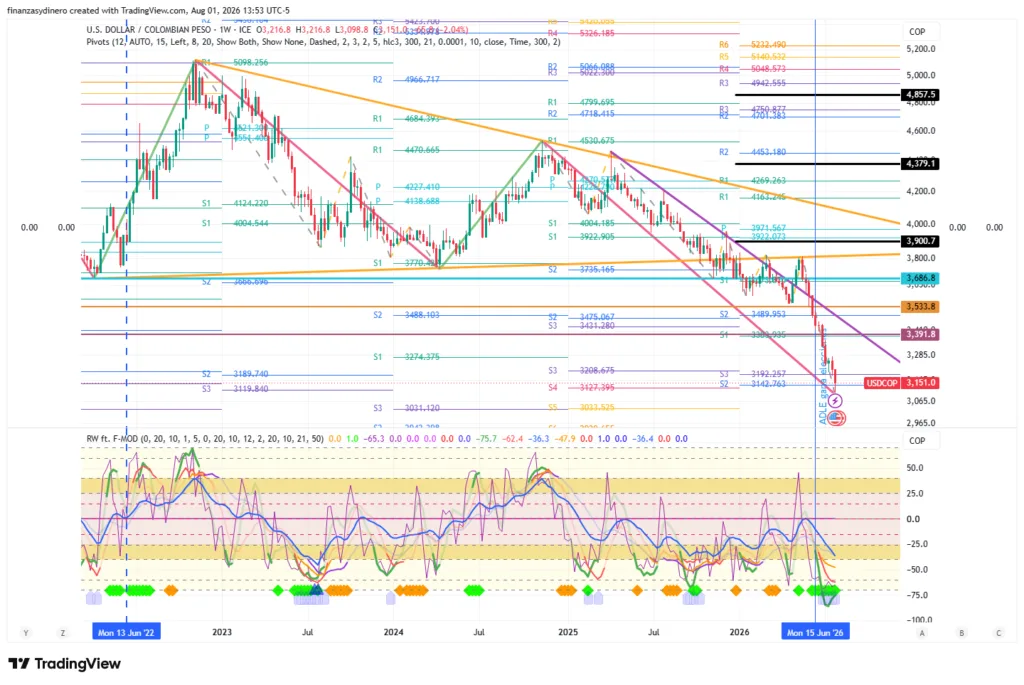
Task: Click the S2 3488.103 pivot label
Action: pos(406,315)
